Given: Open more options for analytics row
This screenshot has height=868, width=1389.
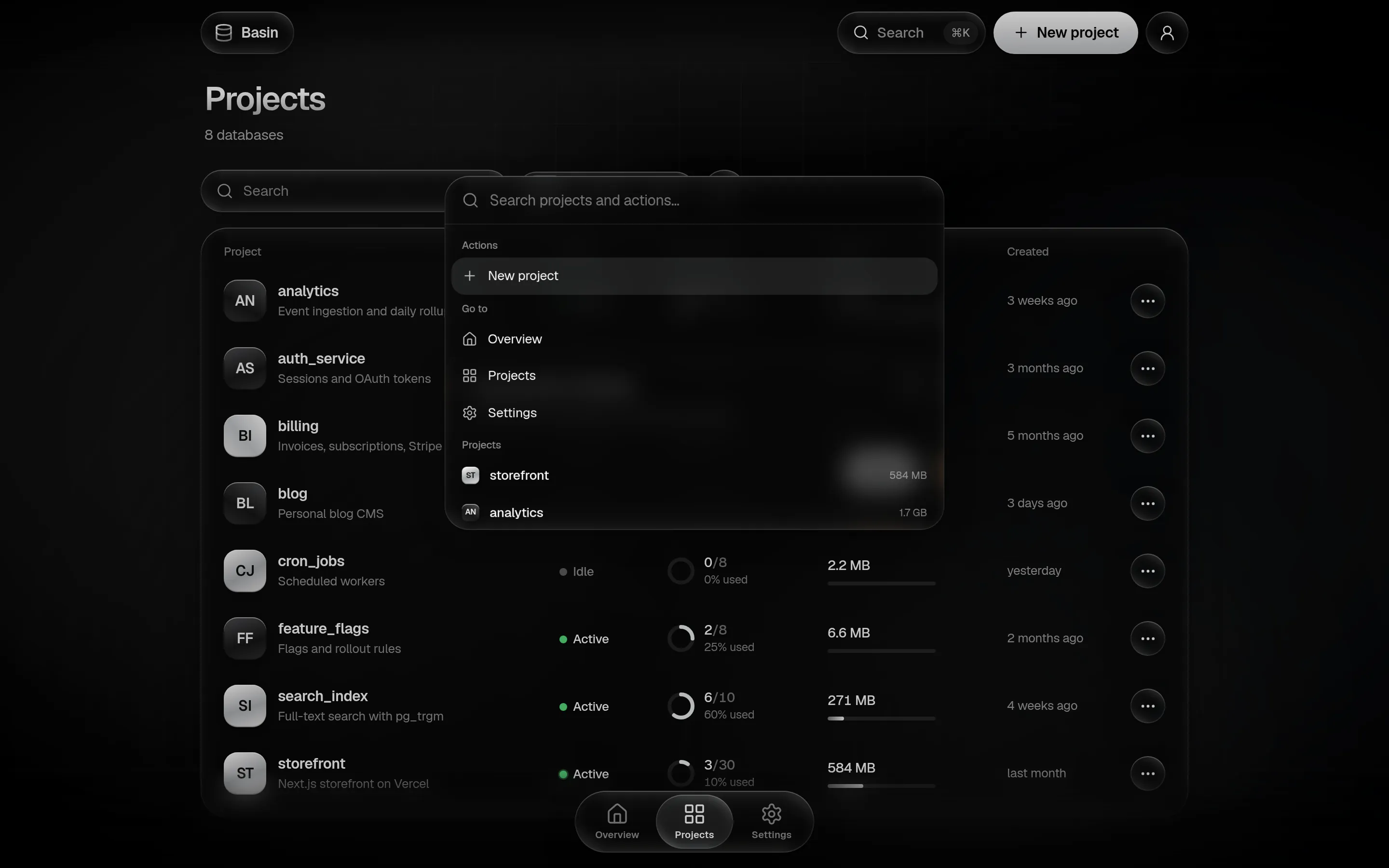Looking at the screenshot, I should coord(1147,301).
